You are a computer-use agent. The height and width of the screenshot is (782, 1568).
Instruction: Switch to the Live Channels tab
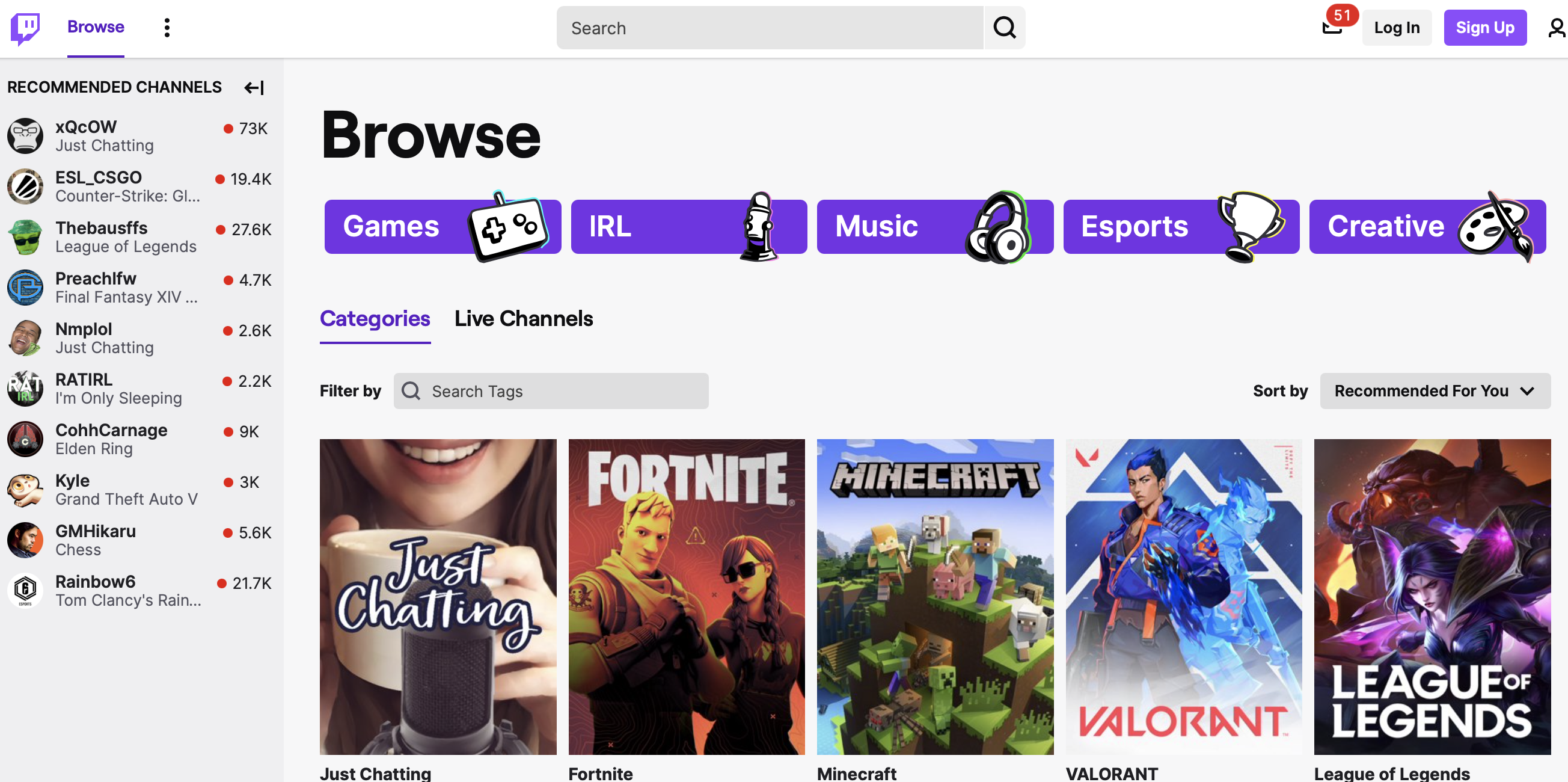524,319
